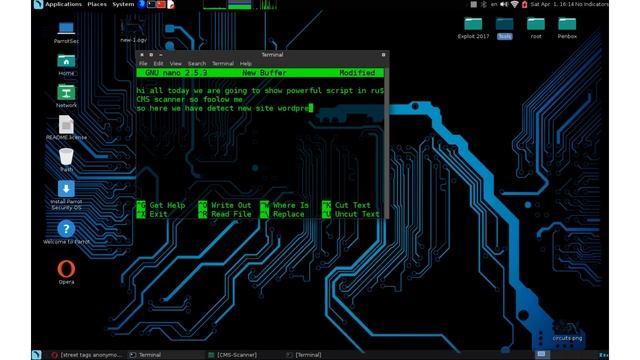Click the red battery indicator icon

point(524,4)
